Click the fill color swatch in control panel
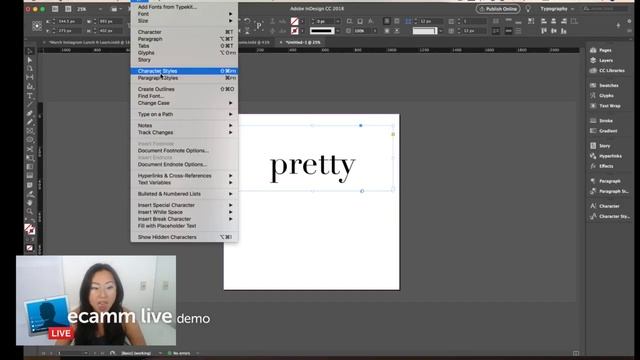Screen dimensions: 640x360 click(x=295, y=21)
